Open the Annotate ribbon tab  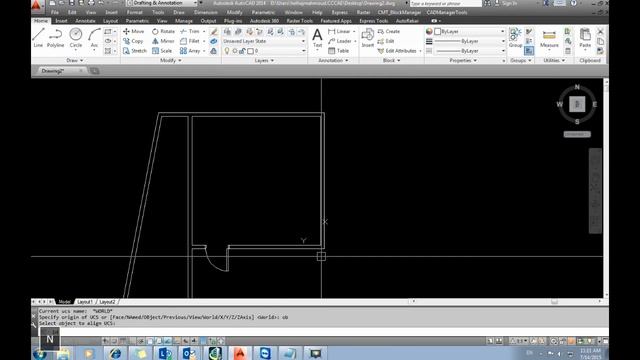pos(85,21)
